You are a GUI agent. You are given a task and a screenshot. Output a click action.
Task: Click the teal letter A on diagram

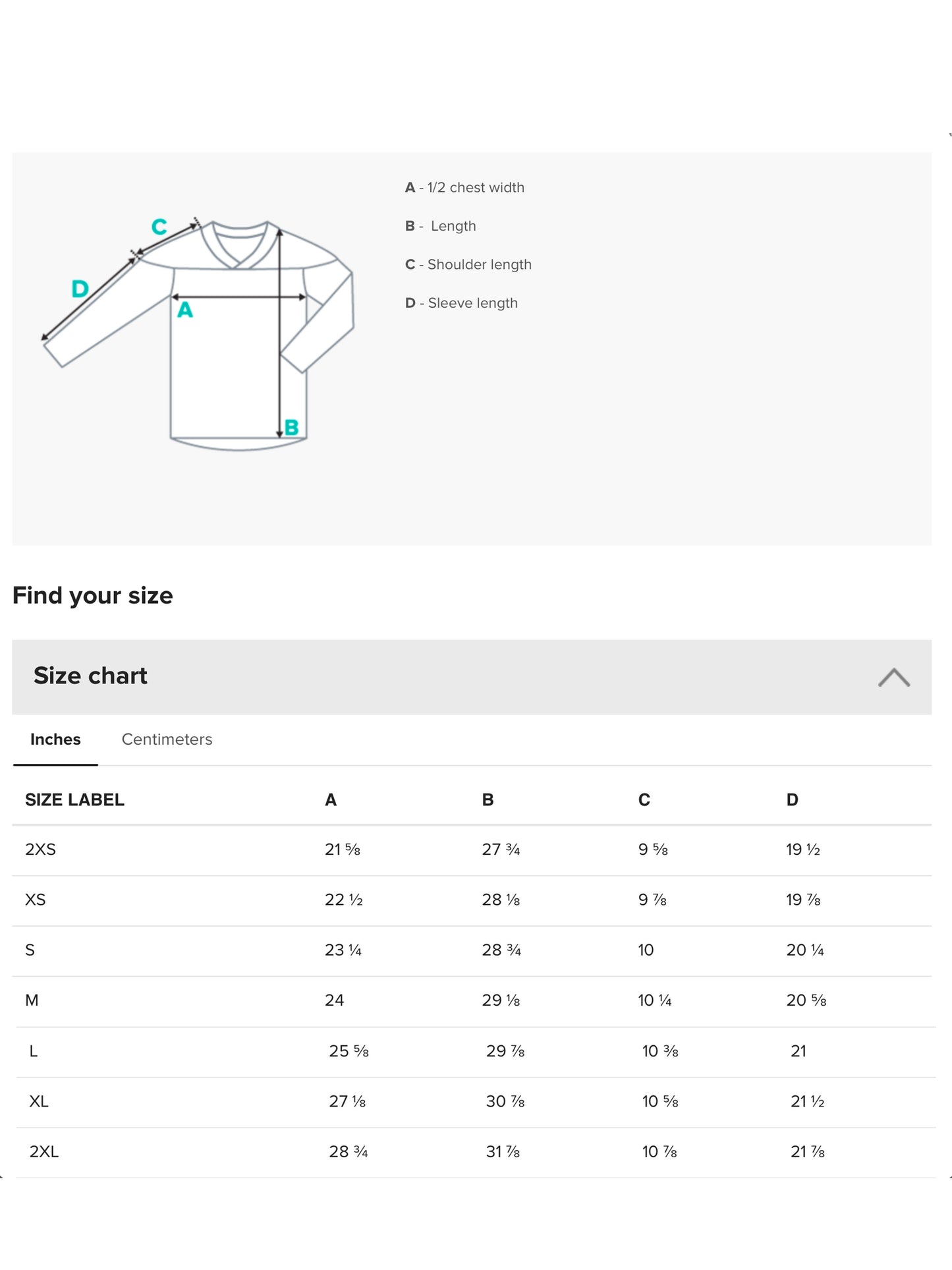point(185,310)
